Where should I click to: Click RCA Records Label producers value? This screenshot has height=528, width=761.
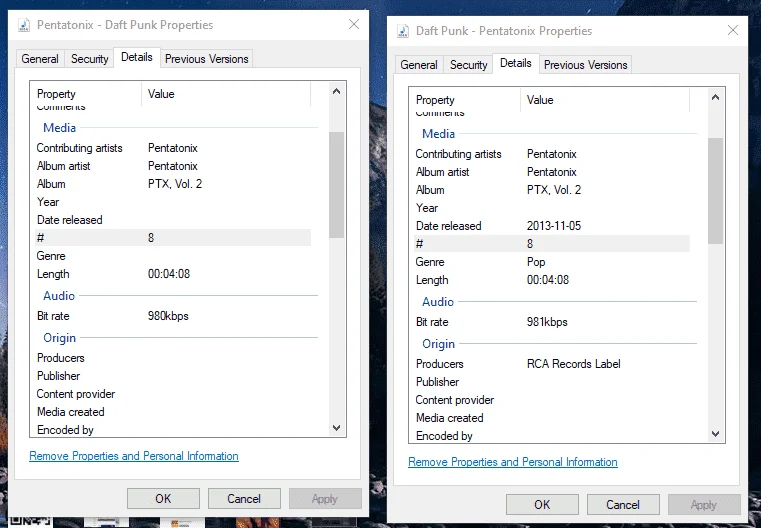pos(574,363)
